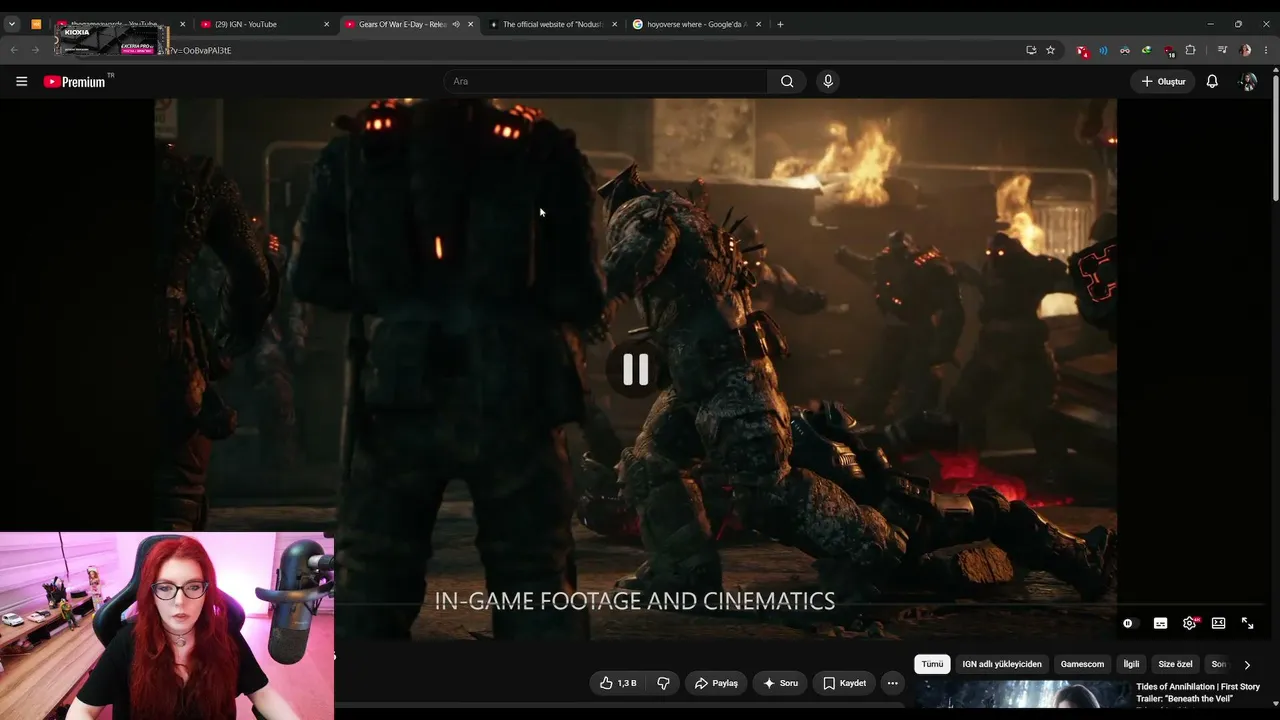
Task: Open Tides of Annihilation video title link
Action: click(1198, 692)
